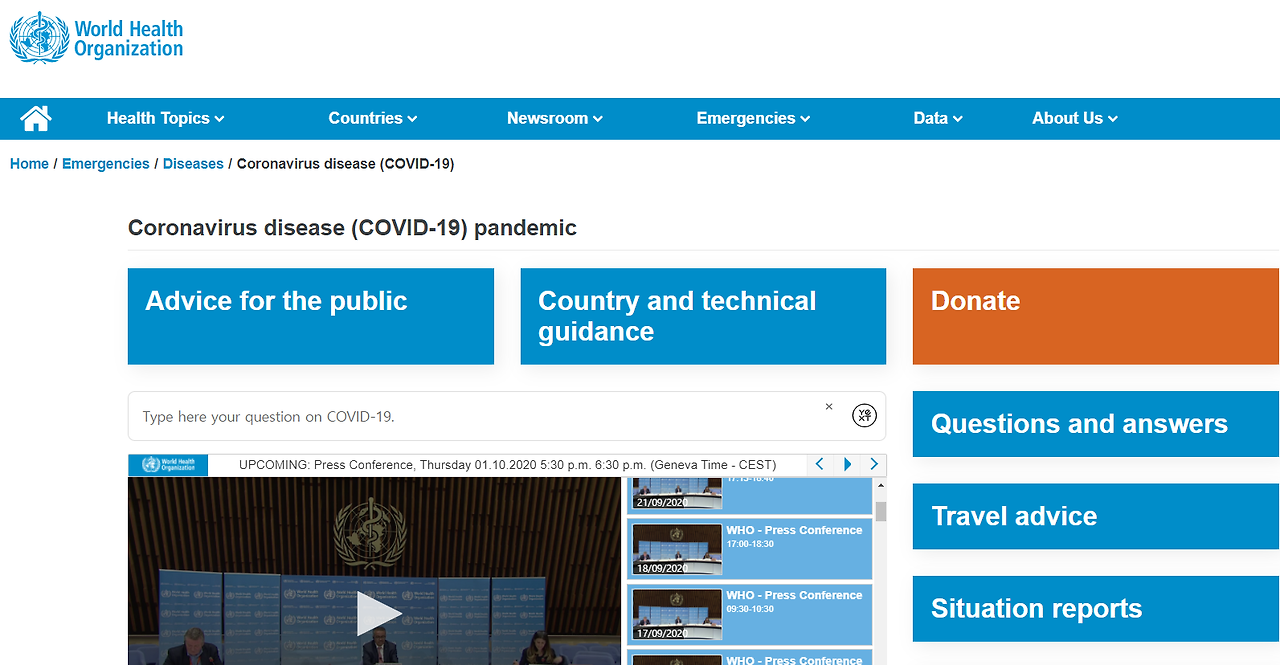The width and height of the screenshot is (1280, 665).
Task: Advance ticker with the right arrow
Action: 874,464
